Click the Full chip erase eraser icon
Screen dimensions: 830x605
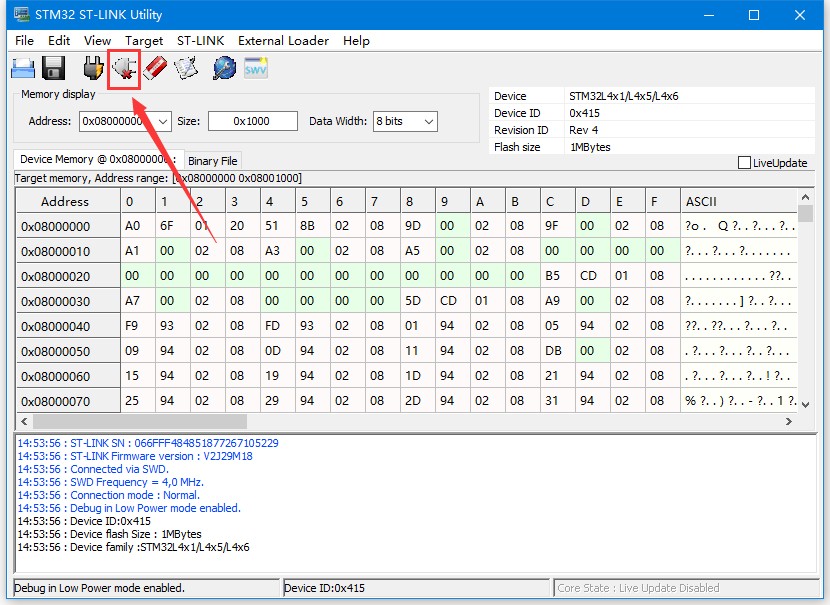[x=155, y=68]
